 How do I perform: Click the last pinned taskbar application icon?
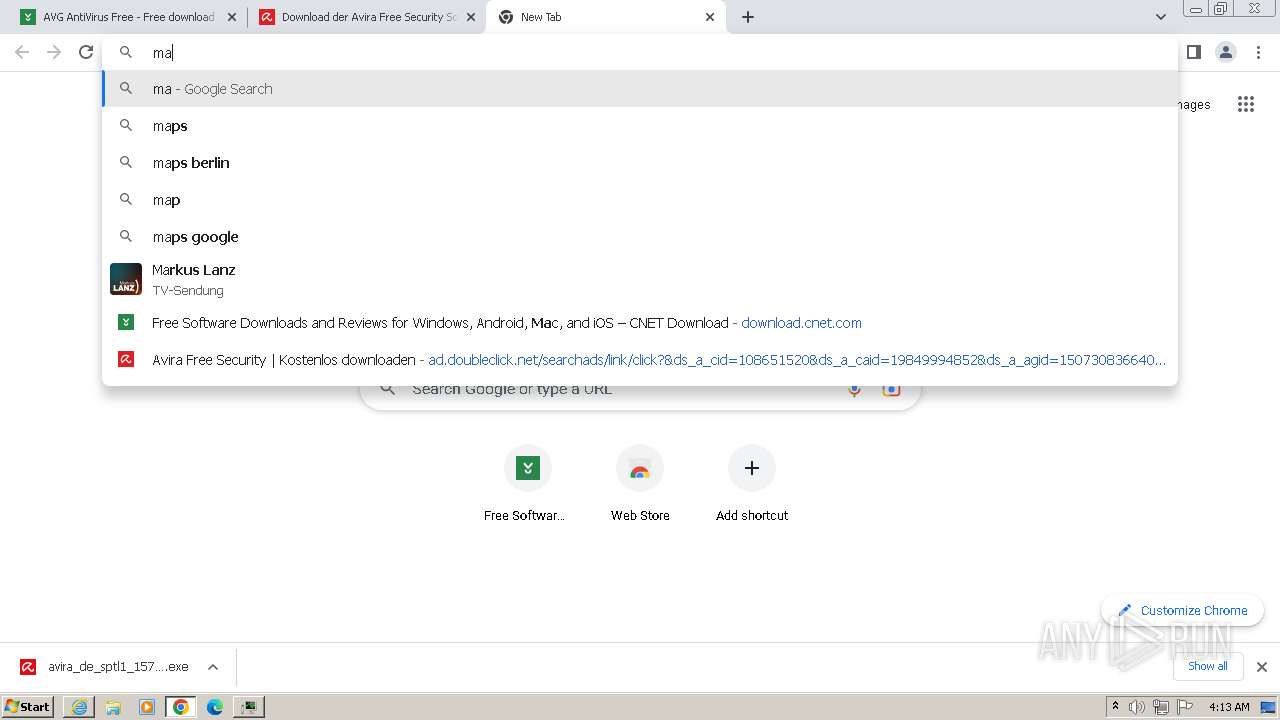click(249, 707)
